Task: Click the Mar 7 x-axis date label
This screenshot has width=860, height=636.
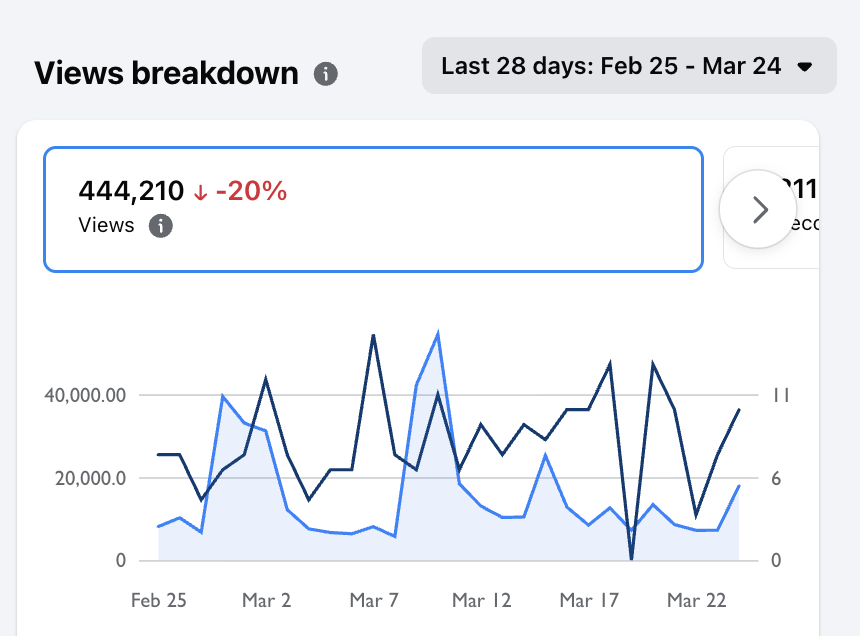Action: point(374,601)
